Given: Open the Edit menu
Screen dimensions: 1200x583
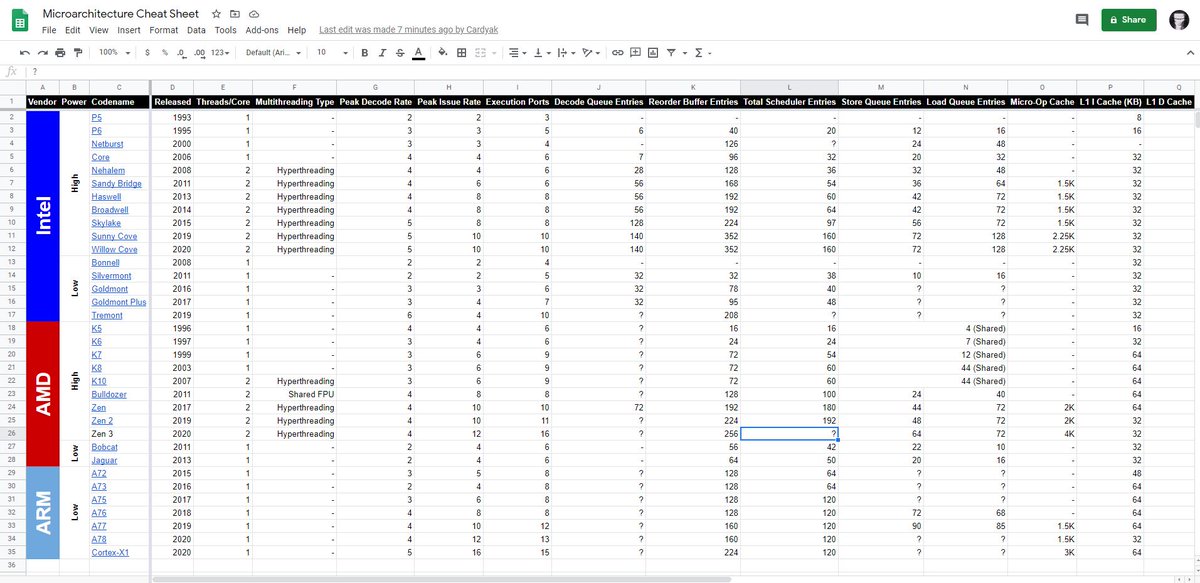Looking at the screenshot, I should tap(73, 30).
